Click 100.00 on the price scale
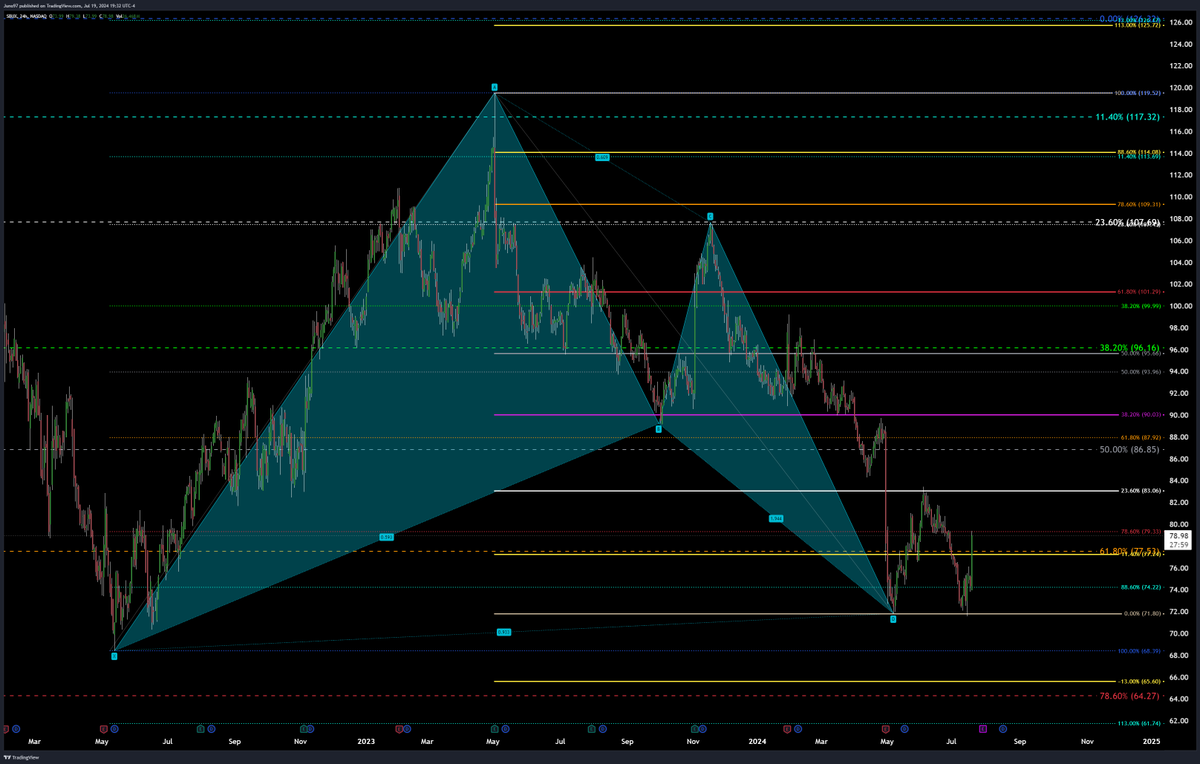Image resolution: width=1200 pixels, height=764 pixels. [1180, 306]
